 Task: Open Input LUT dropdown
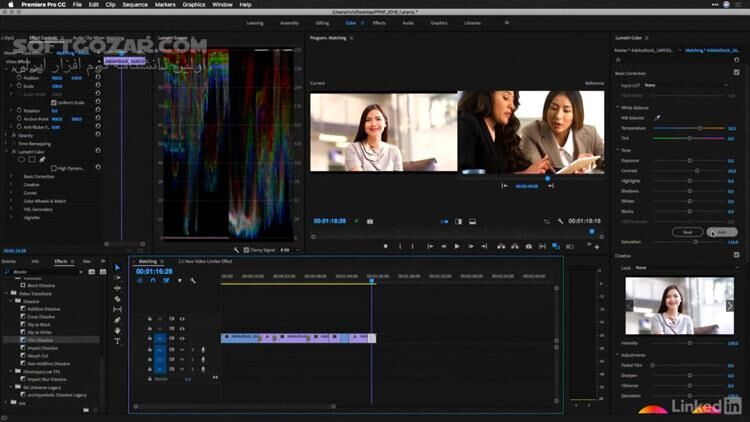686,85
